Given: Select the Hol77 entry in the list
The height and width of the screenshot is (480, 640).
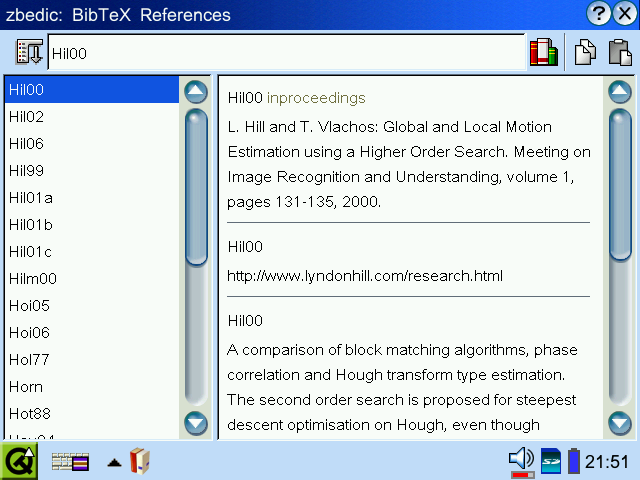Looking at the screenshot, I should click(29, 359).
